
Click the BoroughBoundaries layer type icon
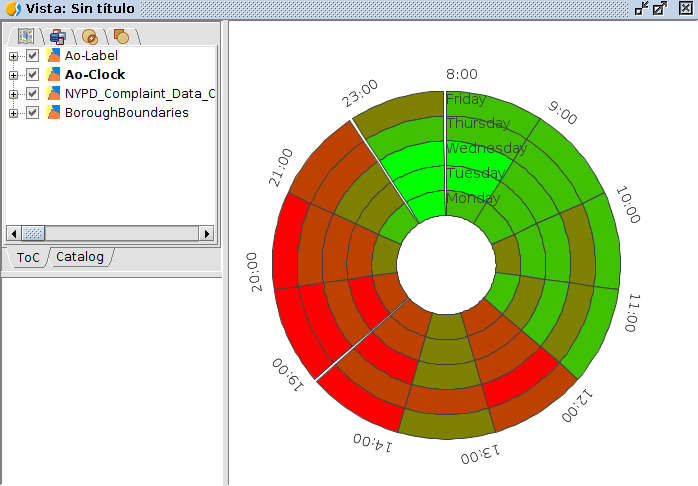pyautogui.click(x=54, y=113)
